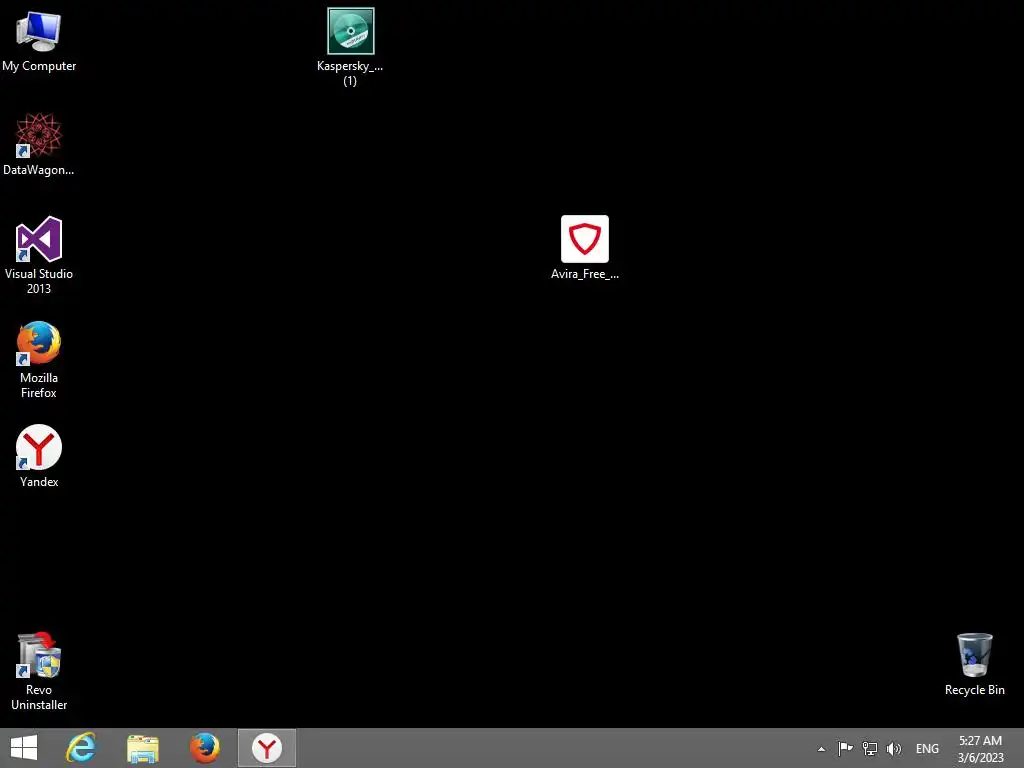Image resolution: width=1024 pixels, height=768 pixels.
Task: Change the ENG input language
Action: (927, 749)
